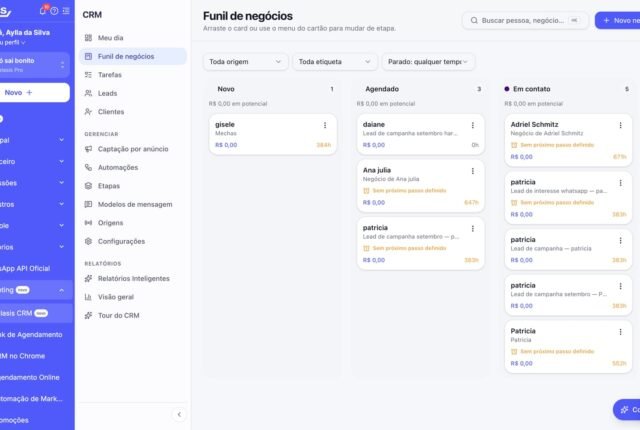Open the Toda origem dropdown
640x430 pixels.
245,62
